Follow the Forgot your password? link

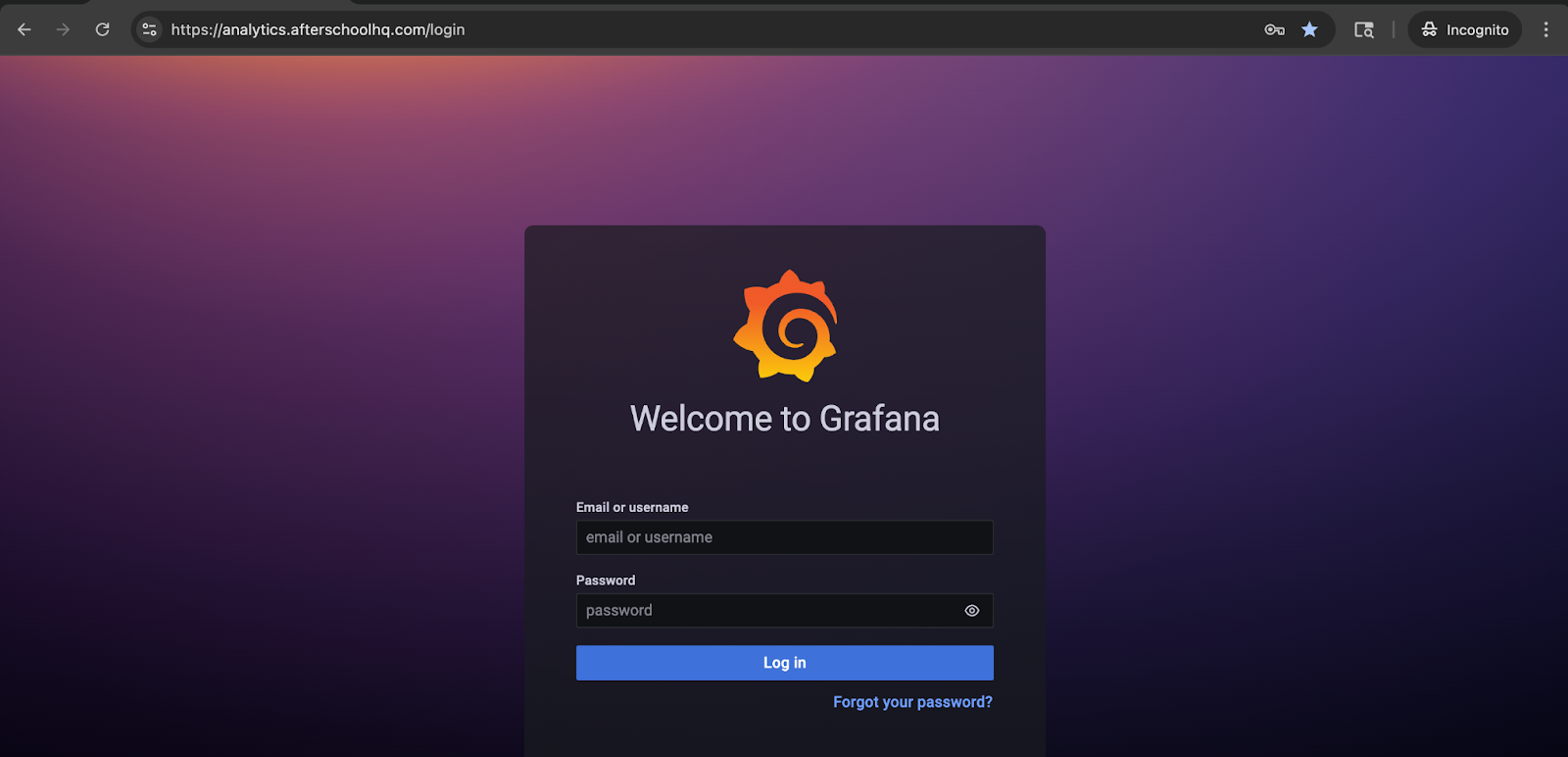click(x=912, y=702)
